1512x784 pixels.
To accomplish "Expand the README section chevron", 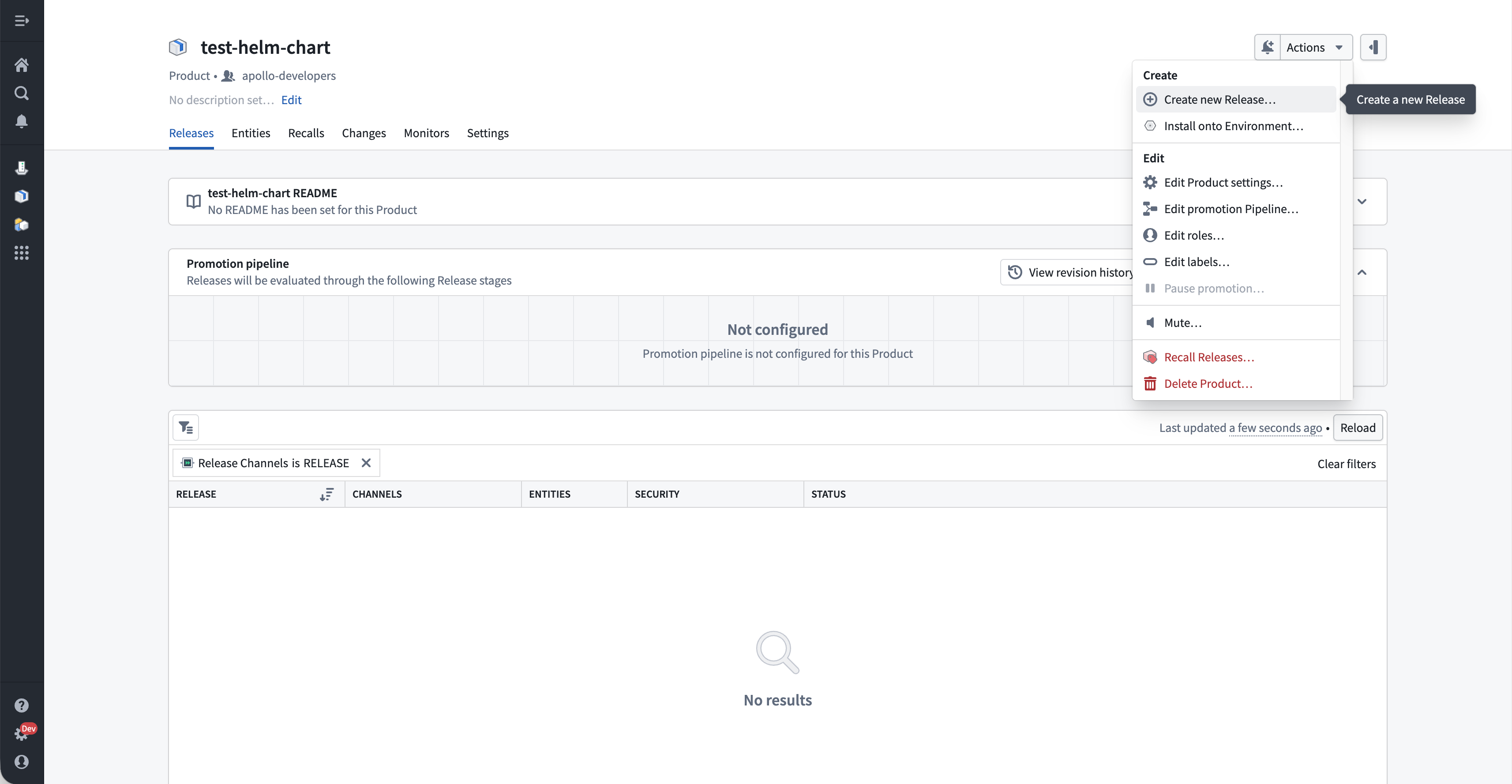I will coord(1362,201).
